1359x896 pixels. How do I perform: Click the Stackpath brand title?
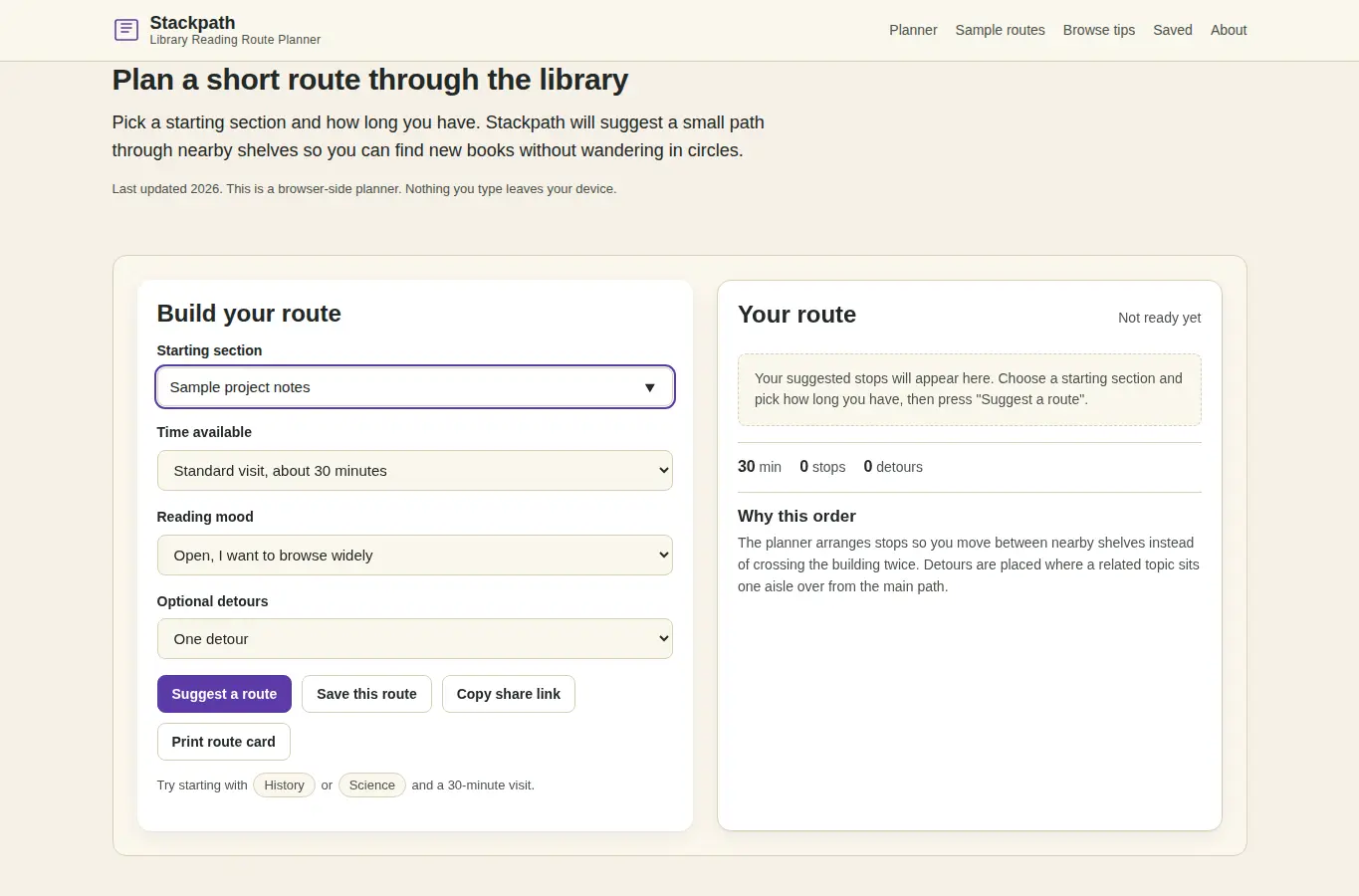point(192,23)
